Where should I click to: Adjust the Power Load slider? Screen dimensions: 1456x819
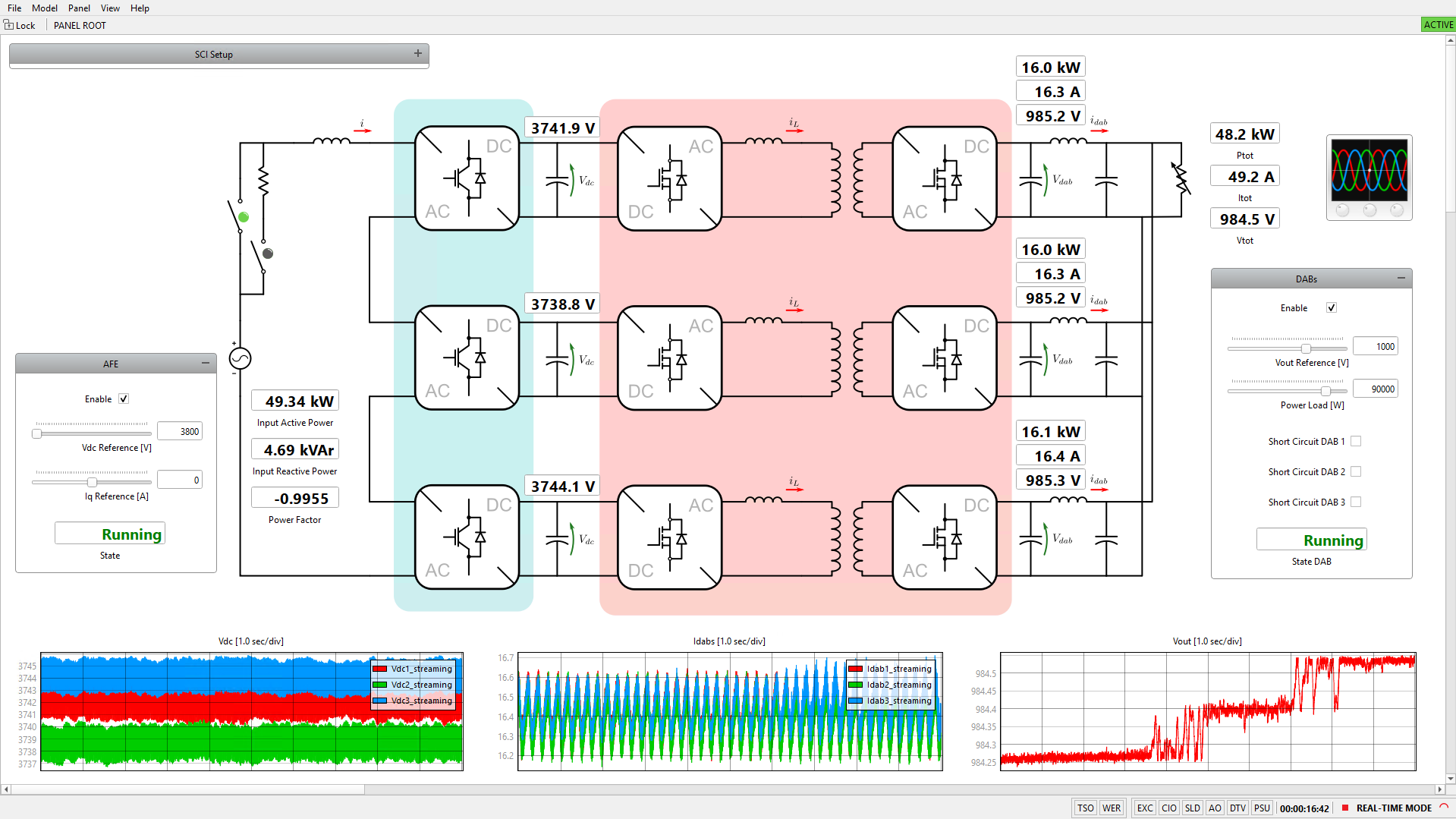pyautogui.click(x=1288, y=391)
